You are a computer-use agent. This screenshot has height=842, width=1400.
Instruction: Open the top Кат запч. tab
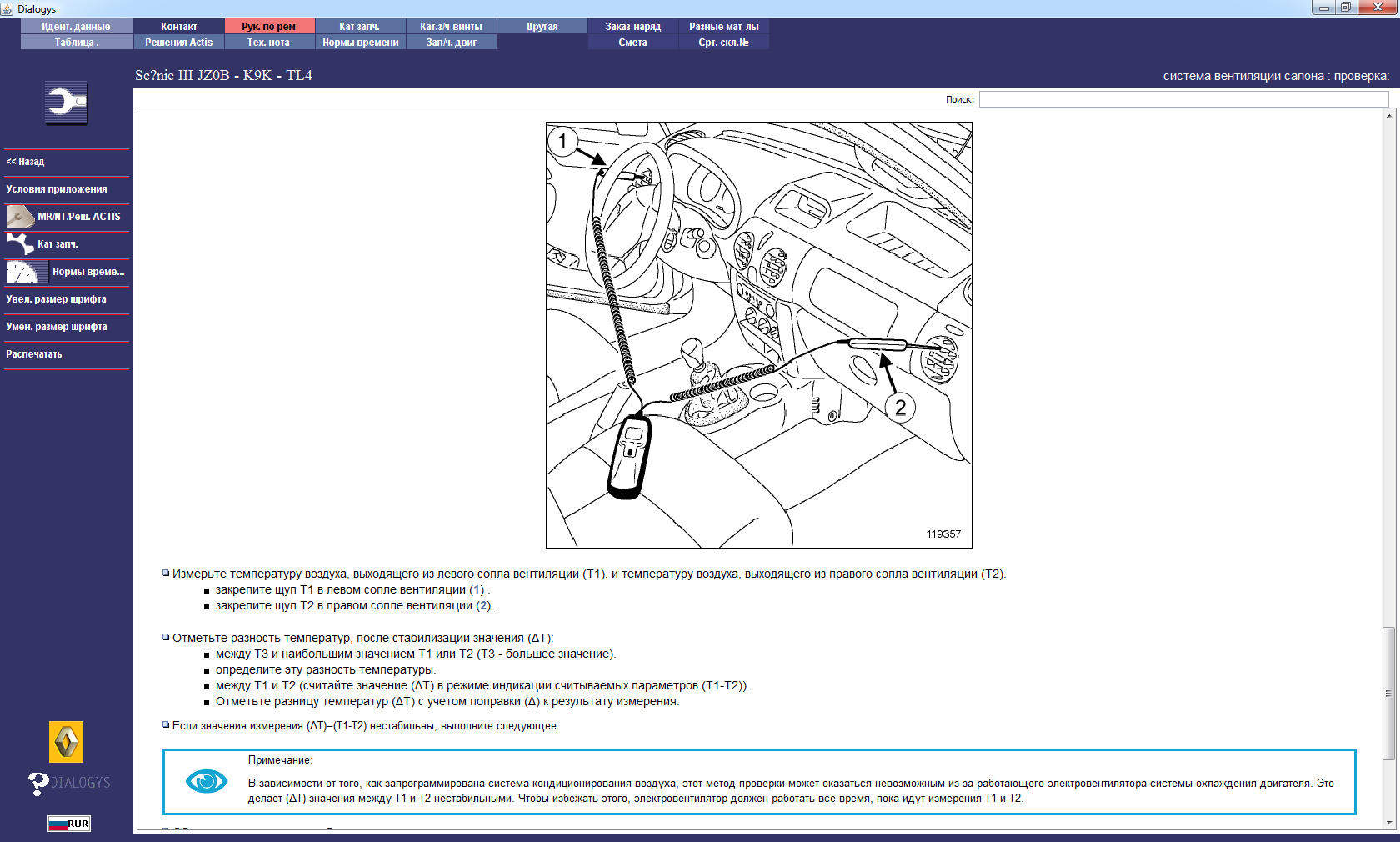360,27
